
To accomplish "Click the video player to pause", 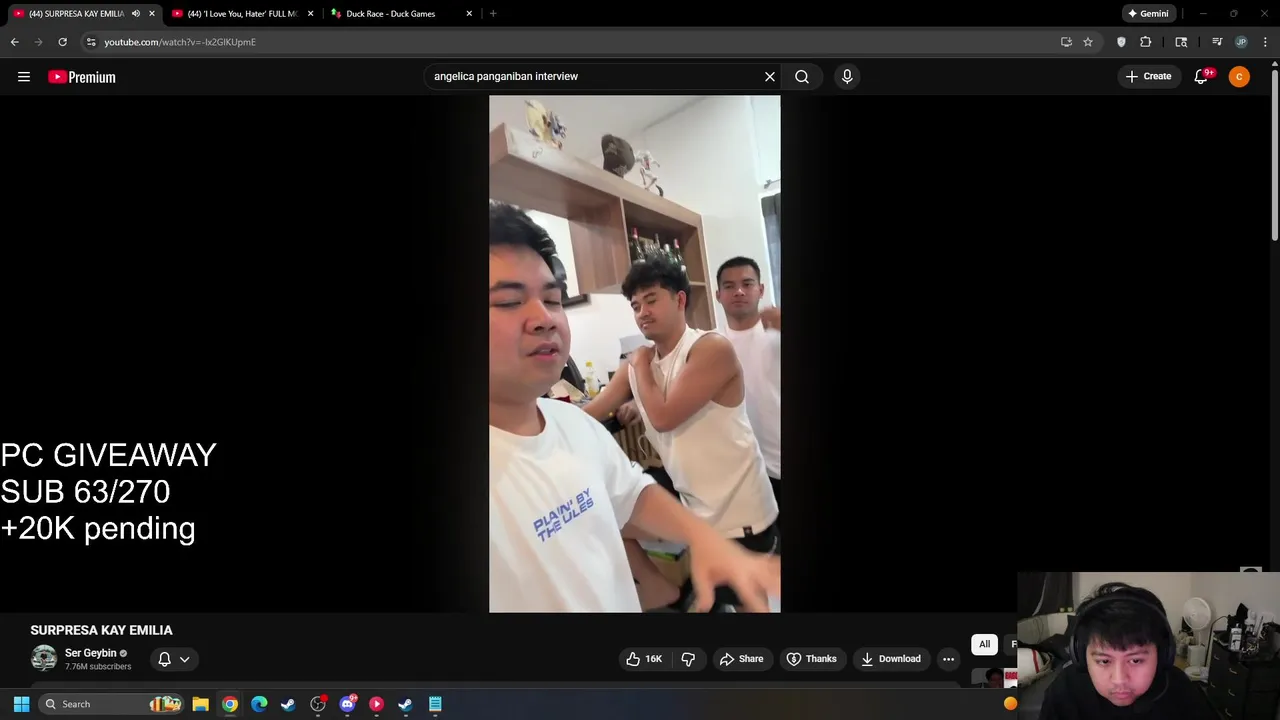I will point(634,354).
